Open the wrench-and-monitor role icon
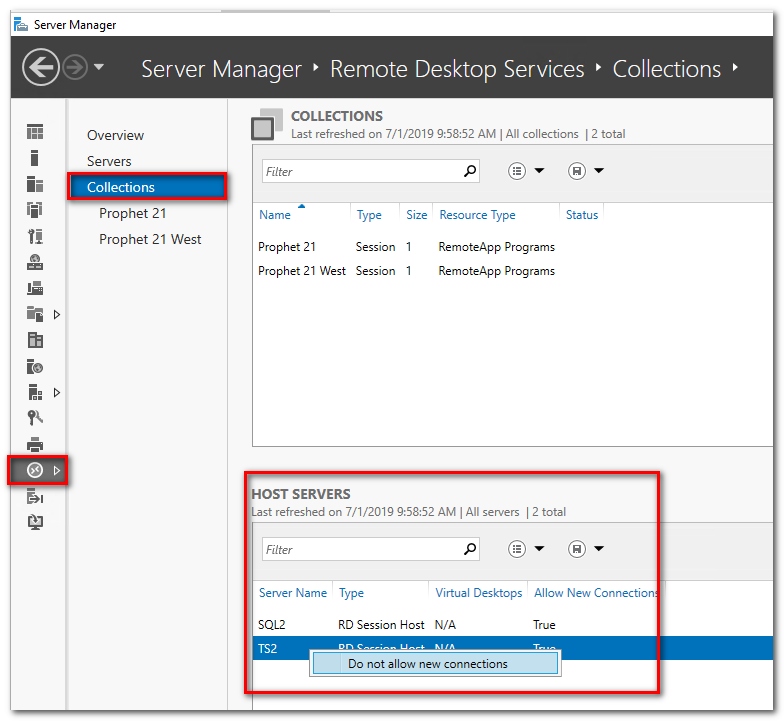The height and width of the screenshot is (721, 784). point(35,236)
